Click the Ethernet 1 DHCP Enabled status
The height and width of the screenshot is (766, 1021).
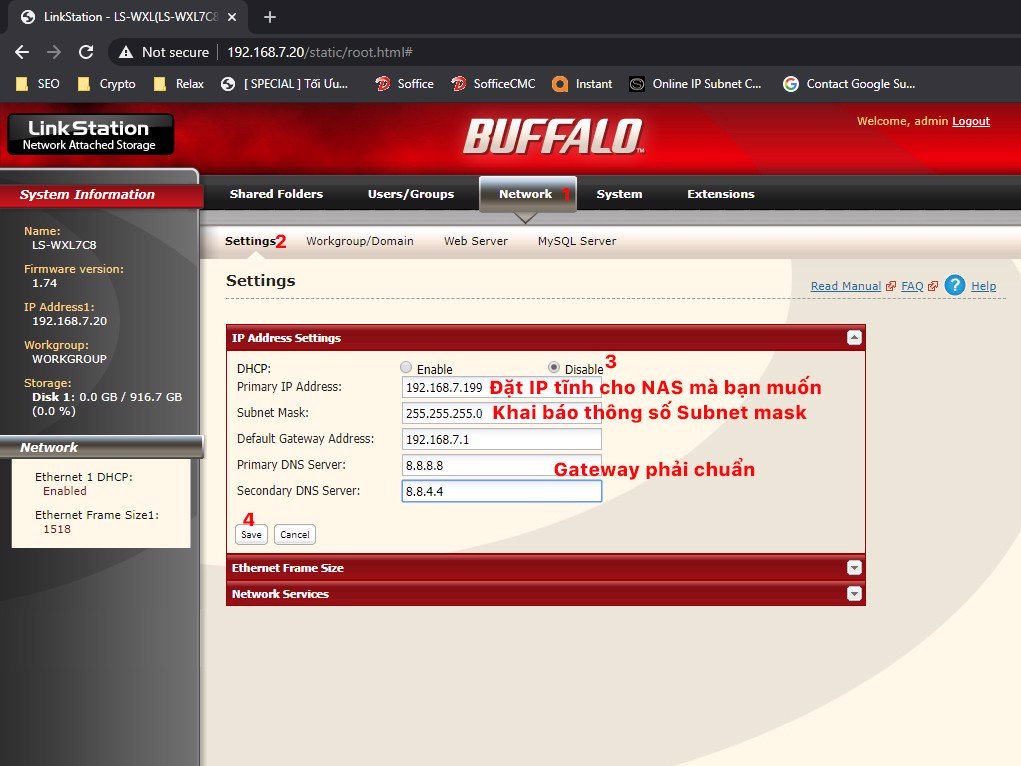pyautogui.click(x=65, y=491)
